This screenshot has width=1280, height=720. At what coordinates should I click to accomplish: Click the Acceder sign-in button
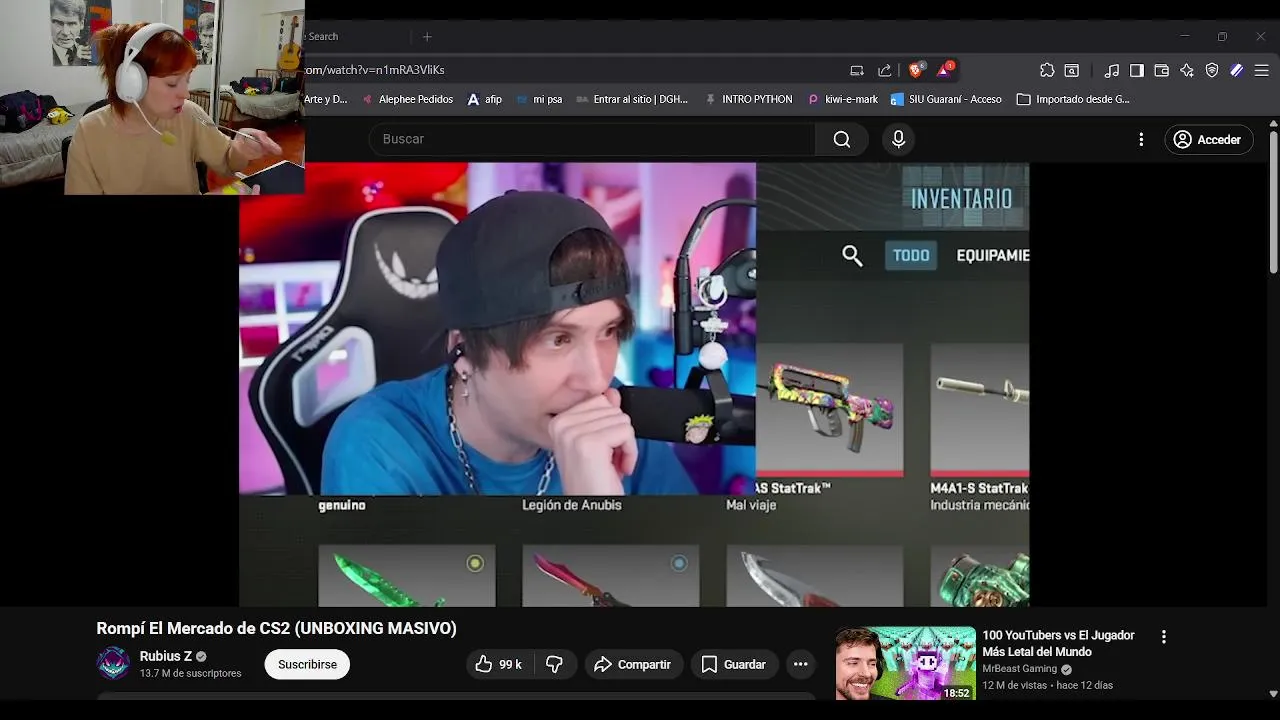[x=1208, y=139]
